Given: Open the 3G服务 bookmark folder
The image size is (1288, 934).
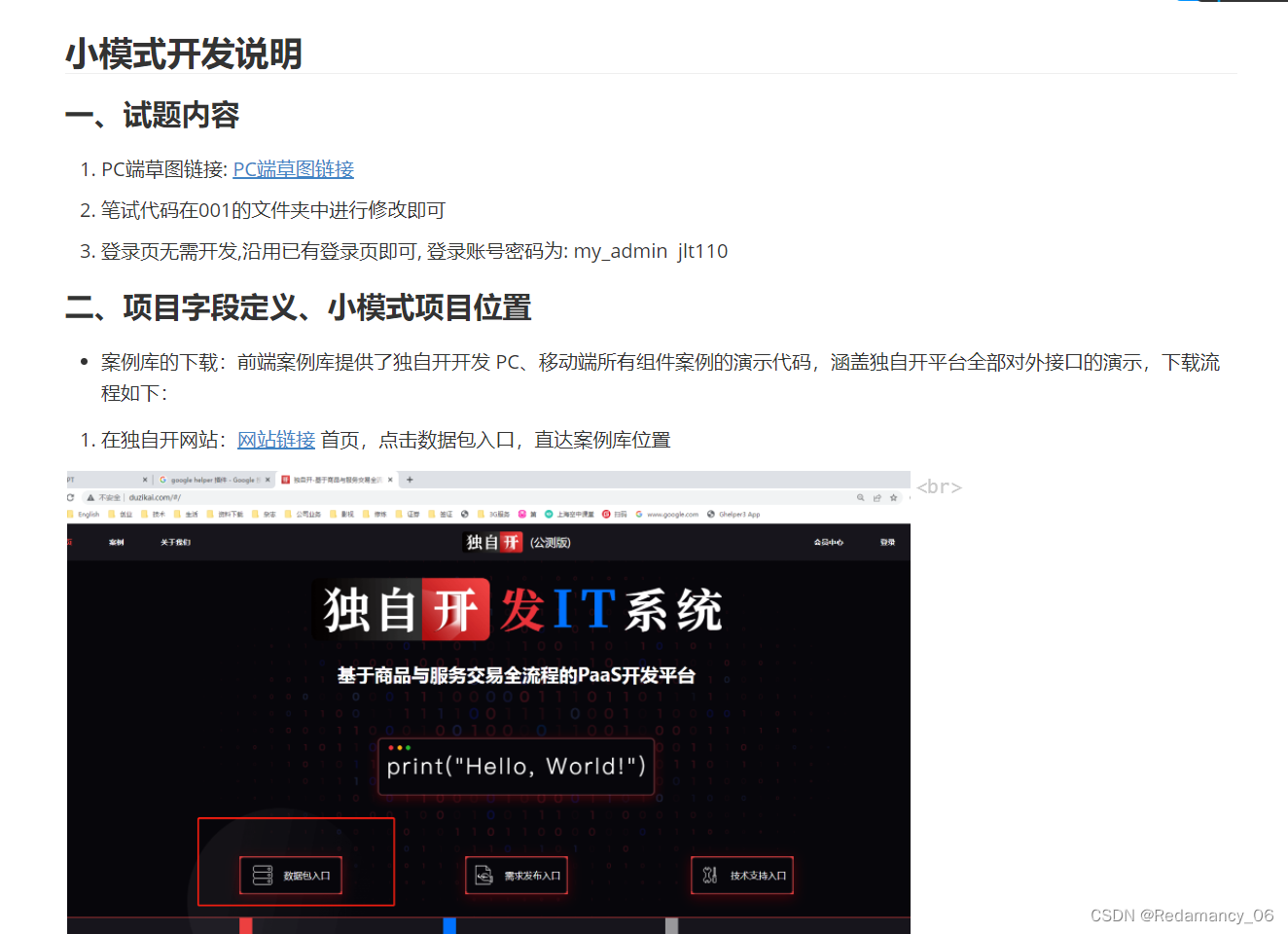Looking at the screenshot, I should coord(494,514).
